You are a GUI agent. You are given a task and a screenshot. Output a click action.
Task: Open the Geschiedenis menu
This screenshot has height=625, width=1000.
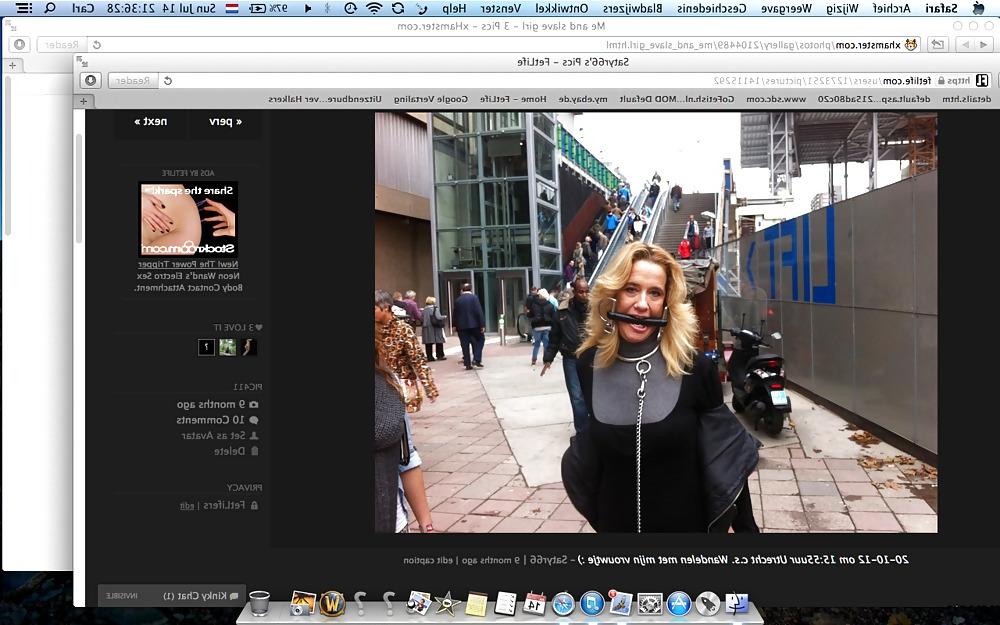(x=712, y=8)
